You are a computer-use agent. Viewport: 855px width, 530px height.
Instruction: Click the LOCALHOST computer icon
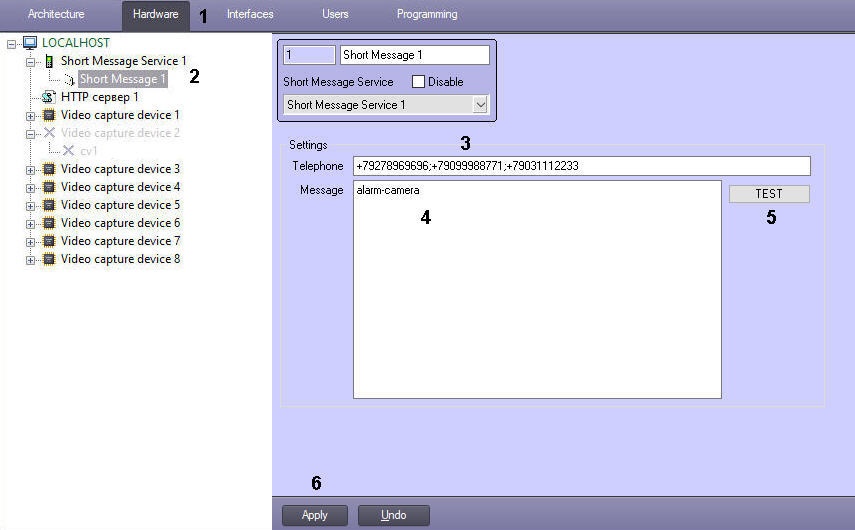pos(30,43)
